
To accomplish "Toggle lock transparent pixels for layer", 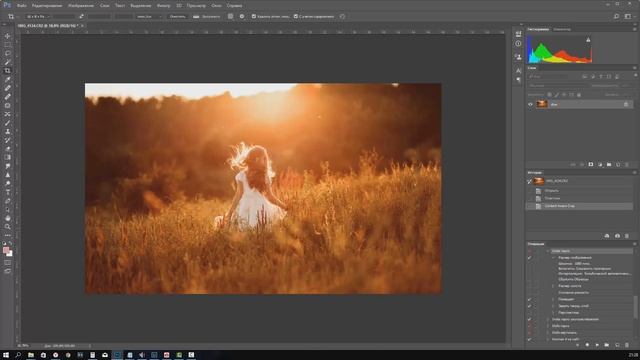I will point(549,95).
